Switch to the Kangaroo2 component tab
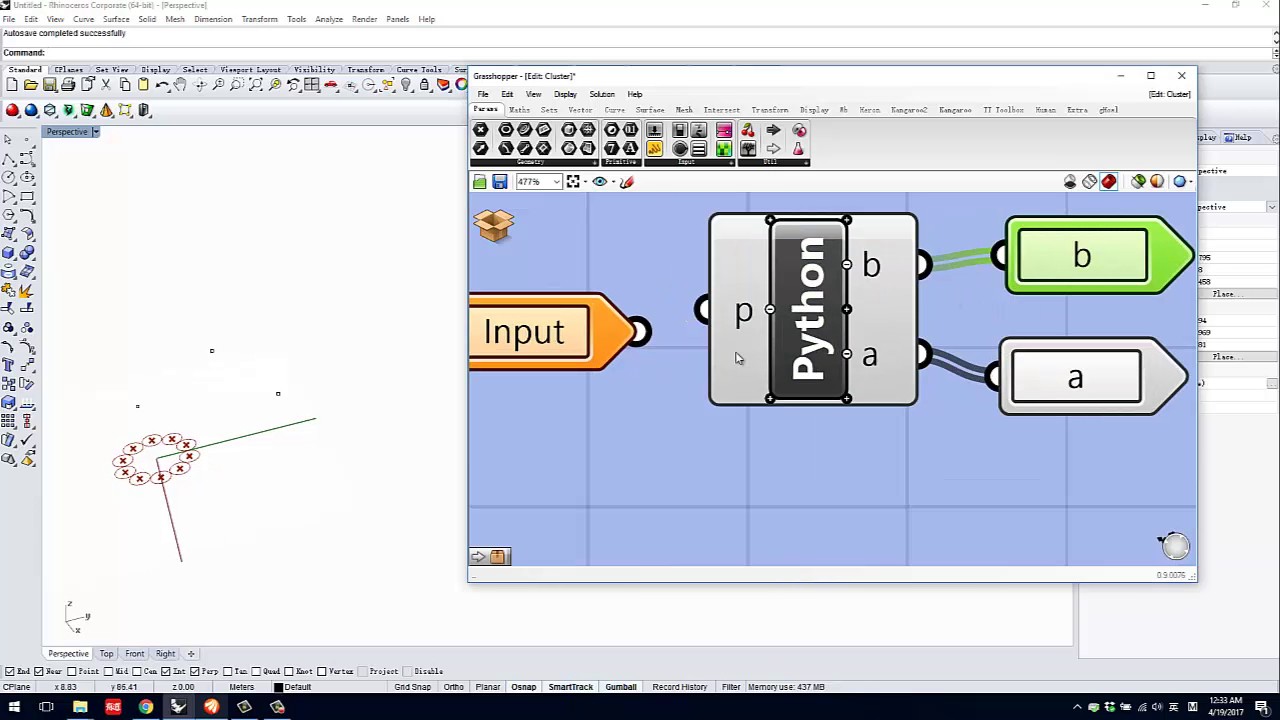Image resolution: width=1280 pixels, height=720 pixels. [x=909, y=110]
